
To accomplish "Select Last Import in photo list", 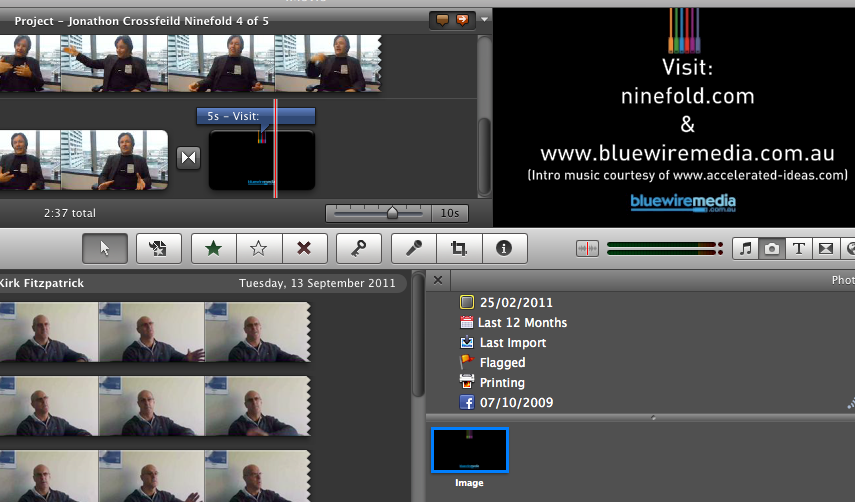I will click(503, 343).
